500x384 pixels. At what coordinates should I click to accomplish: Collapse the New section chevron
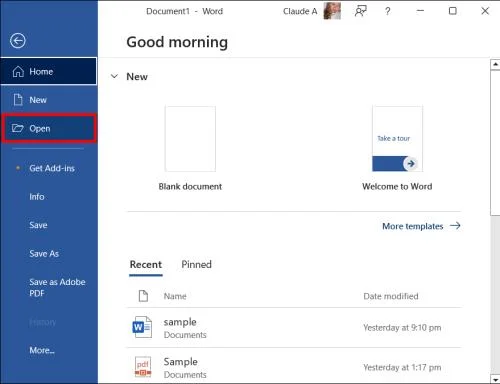(x=114, y=76)
